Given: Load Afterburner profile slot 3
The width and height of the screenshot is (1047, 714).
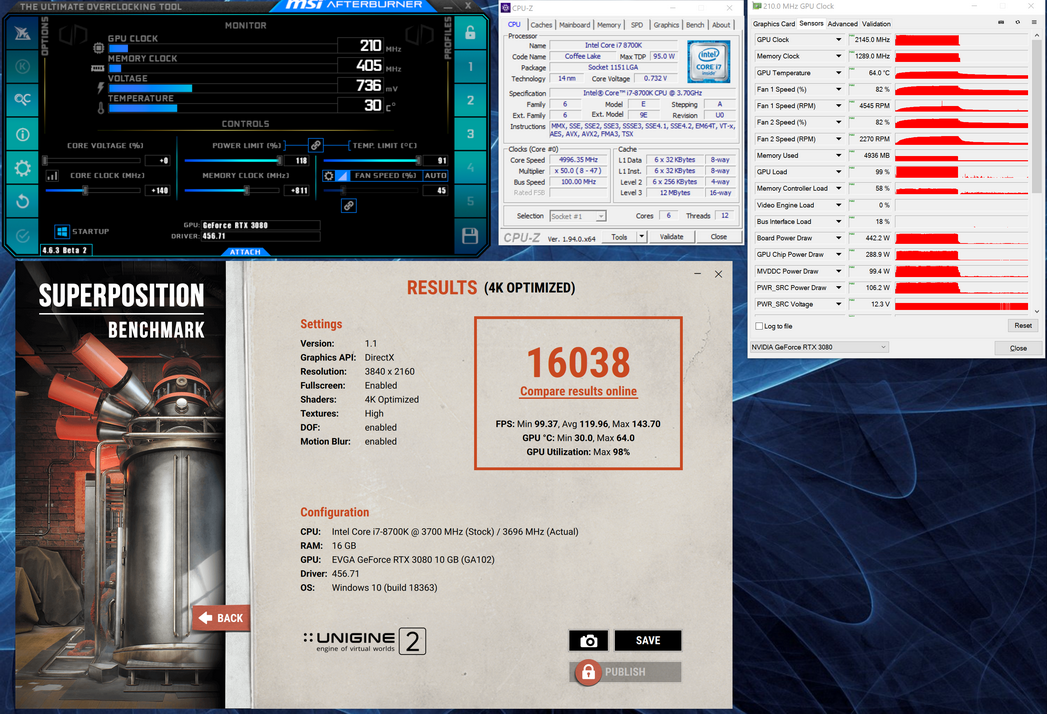Looking at the screenshot, I should [470, 134].
